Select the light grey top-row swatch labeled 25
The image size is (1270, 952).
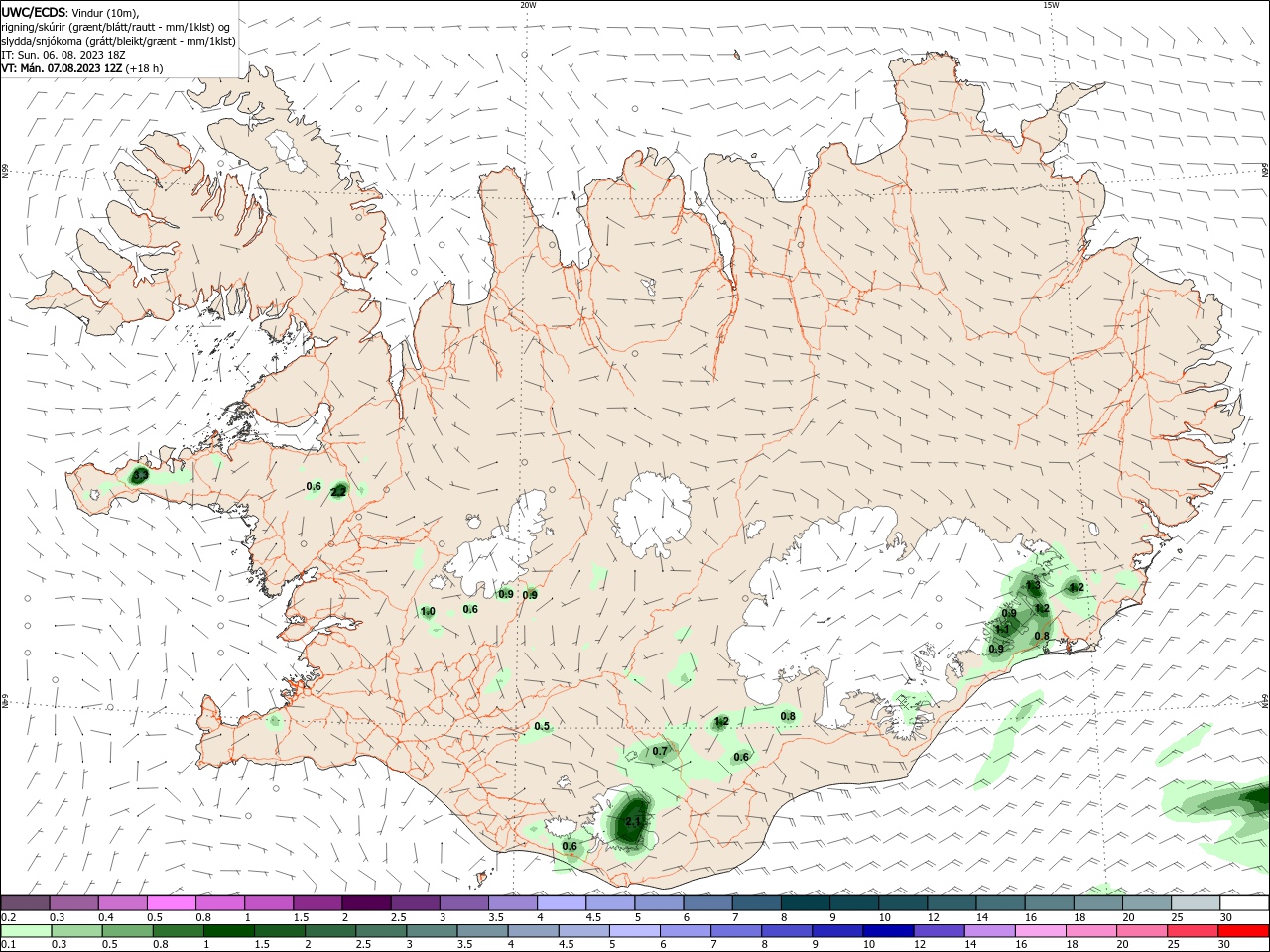coord(1197,902)
